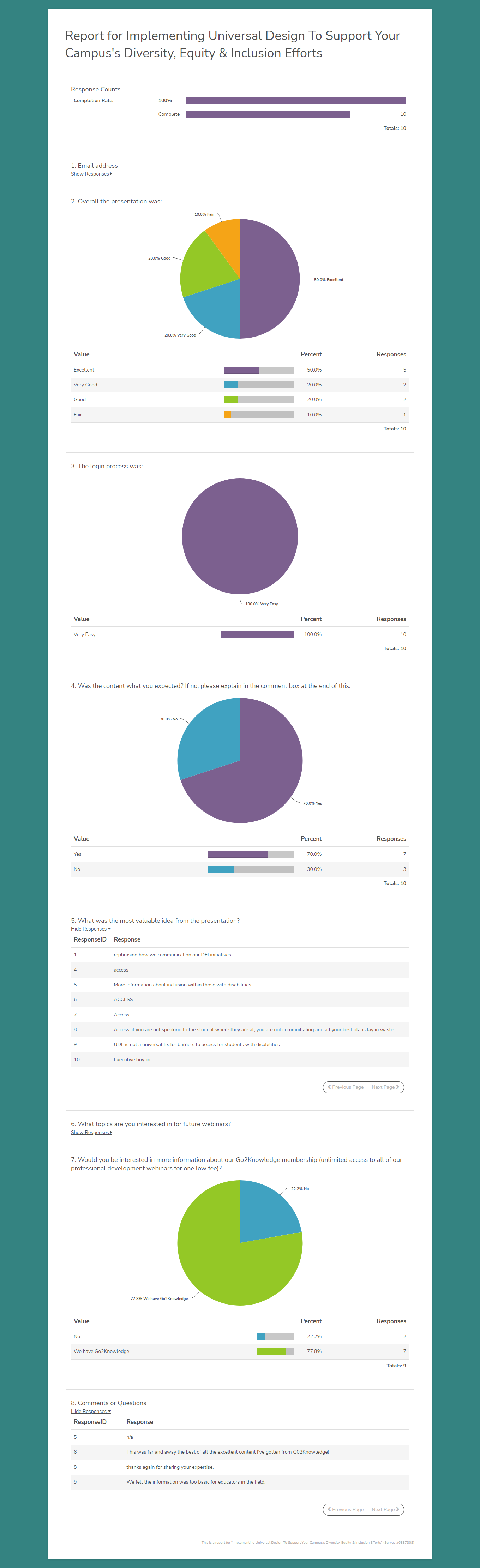Show responses for the Email address question
The width and height of the screenshot is (480, 1568).
(x=91, y=174)
